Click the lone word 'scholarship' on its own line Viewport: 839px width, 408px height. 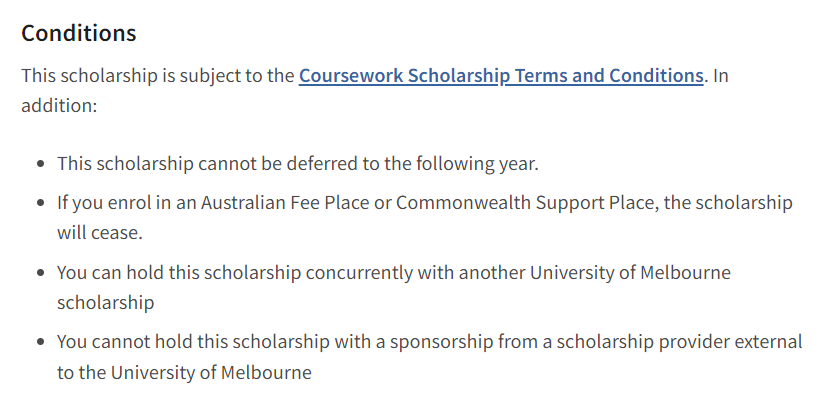pyautogui.click(x=105, y=303)
